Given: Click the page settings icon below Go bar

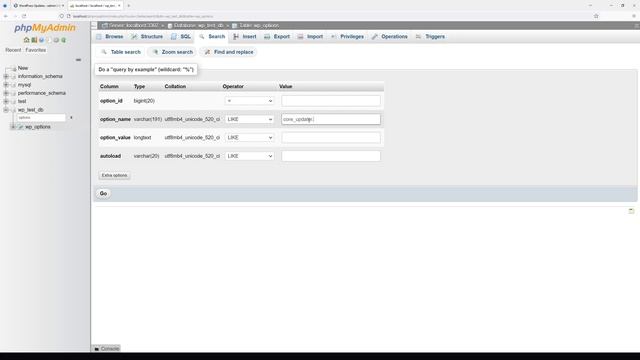Looking at the screenshot, I should 631,211.
